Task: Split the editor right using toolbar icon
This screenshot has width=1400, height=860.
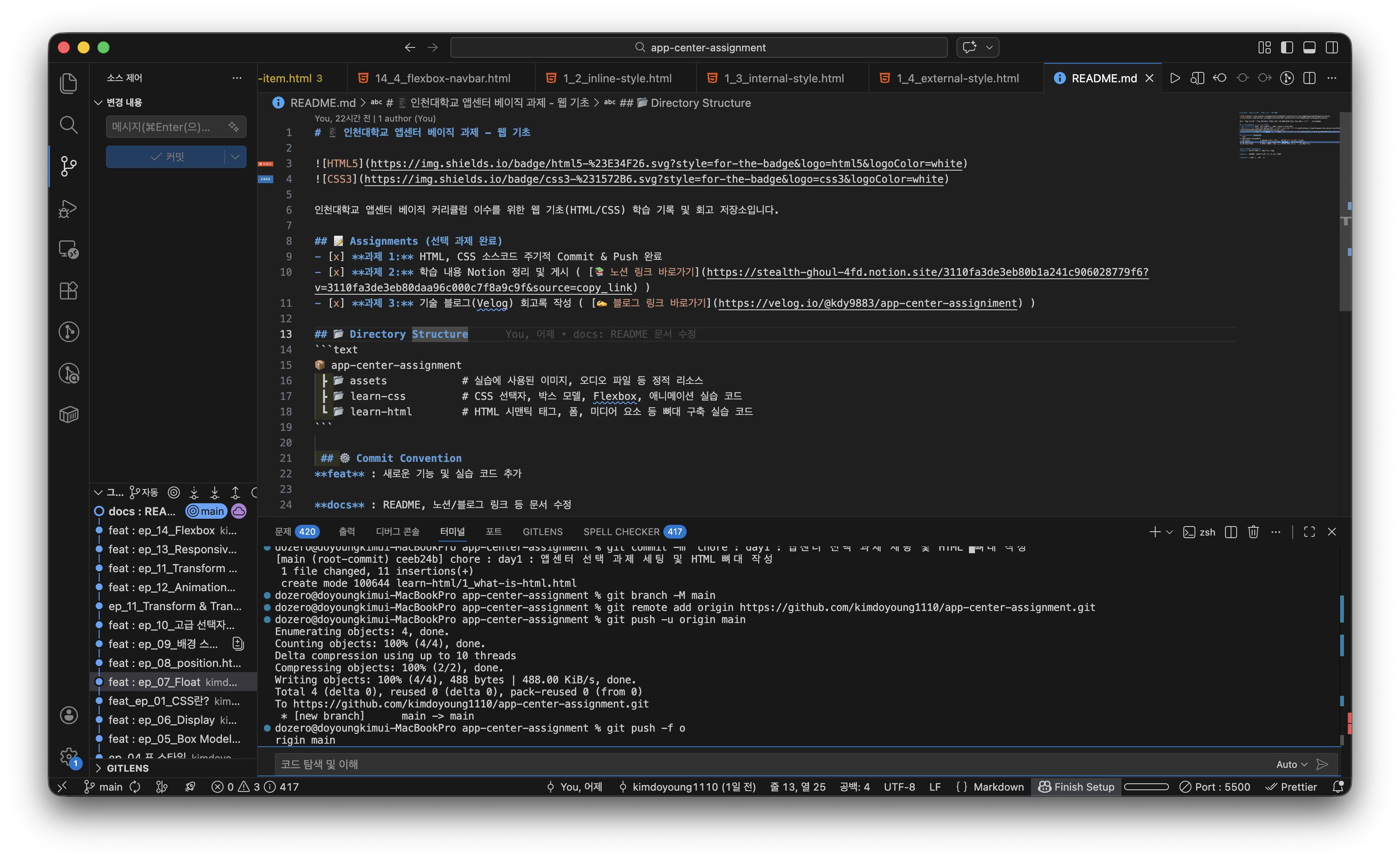Action: [x=1309, y=78]
